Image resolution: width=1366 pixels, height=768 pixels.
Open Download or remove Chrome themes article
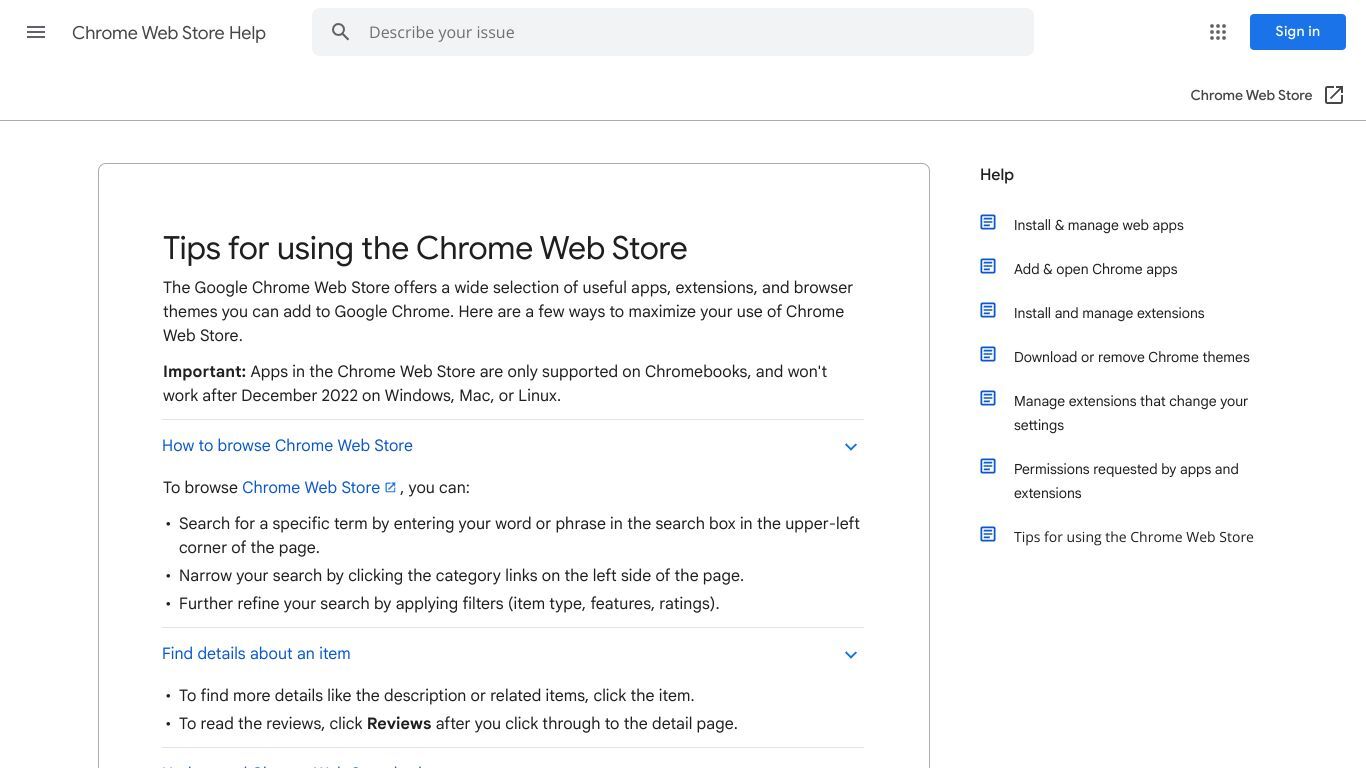coord(1131,357)
